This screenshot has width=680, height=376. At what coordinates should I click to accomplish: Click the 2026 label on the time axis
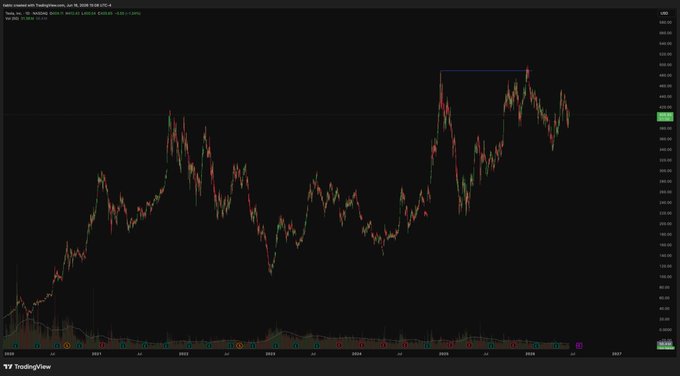(530, 354)
